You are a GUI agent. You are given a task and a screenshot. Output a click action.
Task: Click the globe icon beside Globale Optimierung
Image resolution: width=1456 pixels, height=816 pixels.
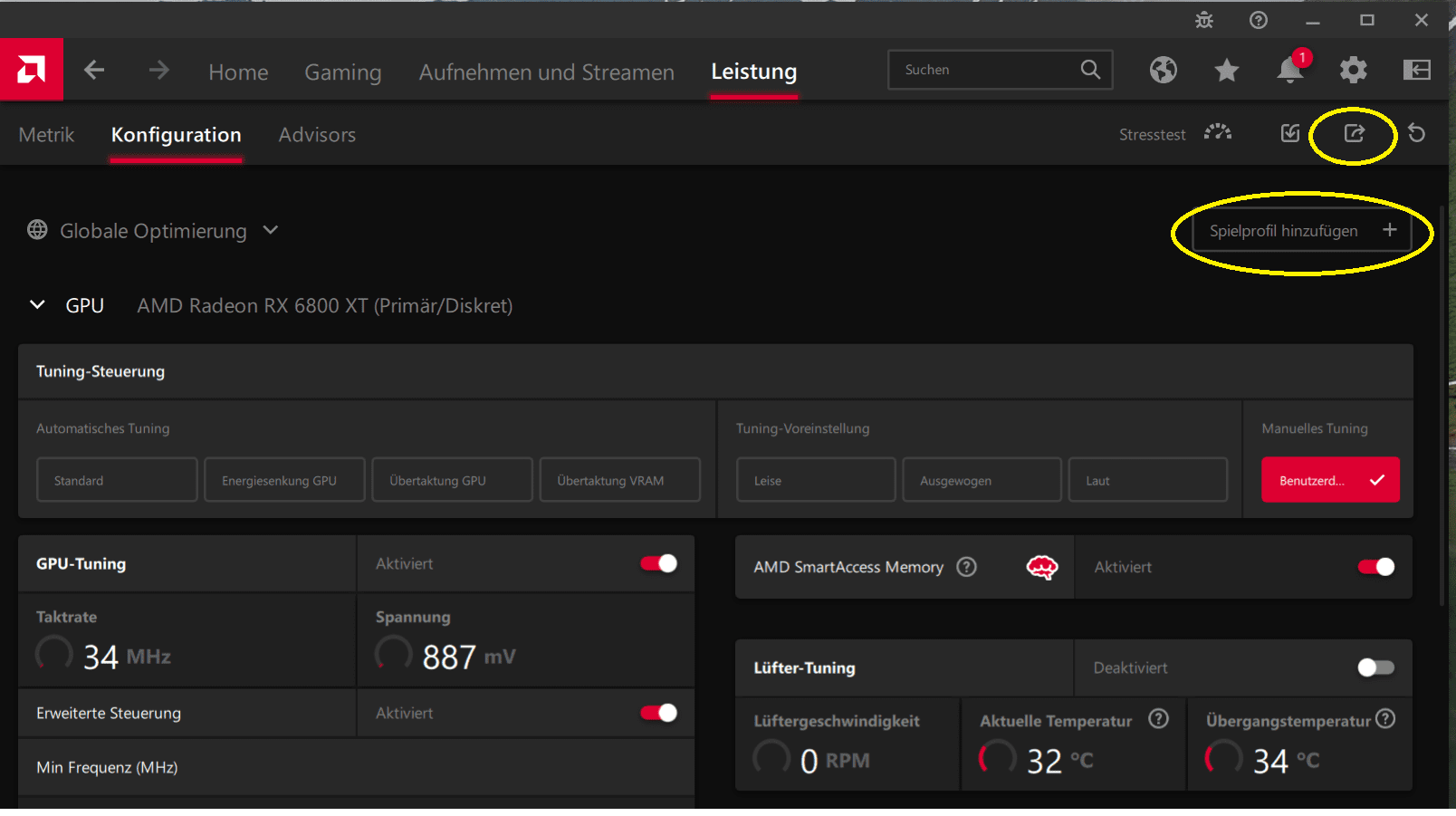[37, 230]
